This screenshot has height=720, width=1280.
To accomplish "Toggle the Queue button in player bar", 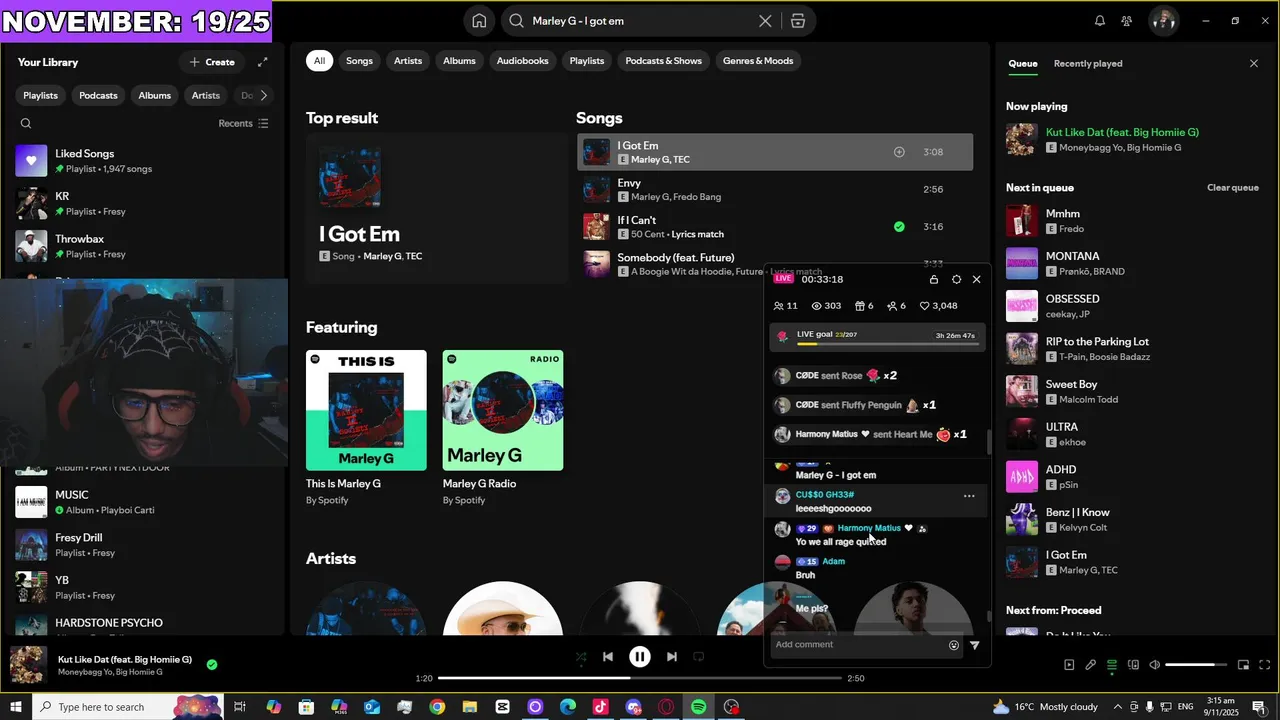I will click(1112, 665).
